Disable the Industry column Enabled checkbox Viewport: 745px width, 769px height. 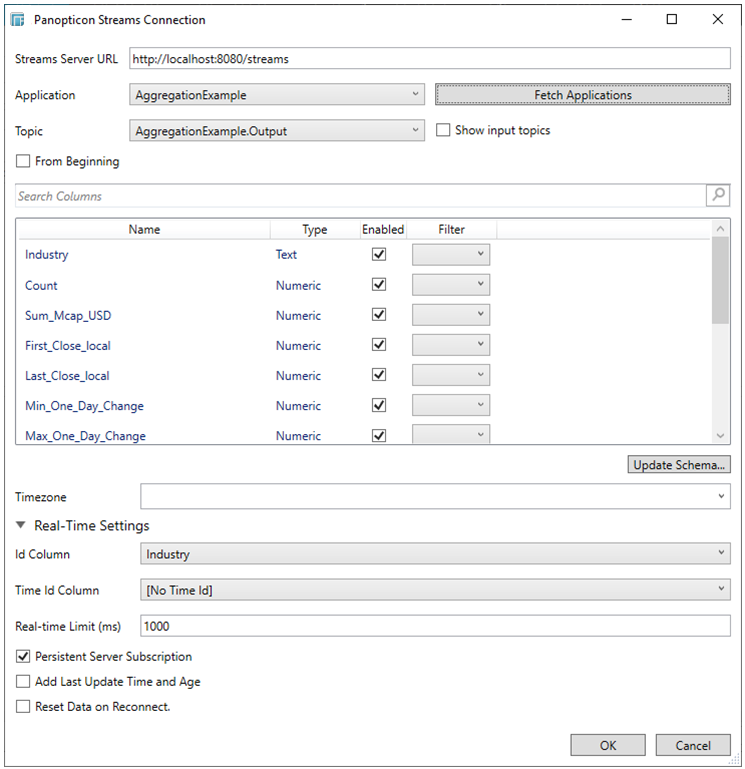click(378, 255)
